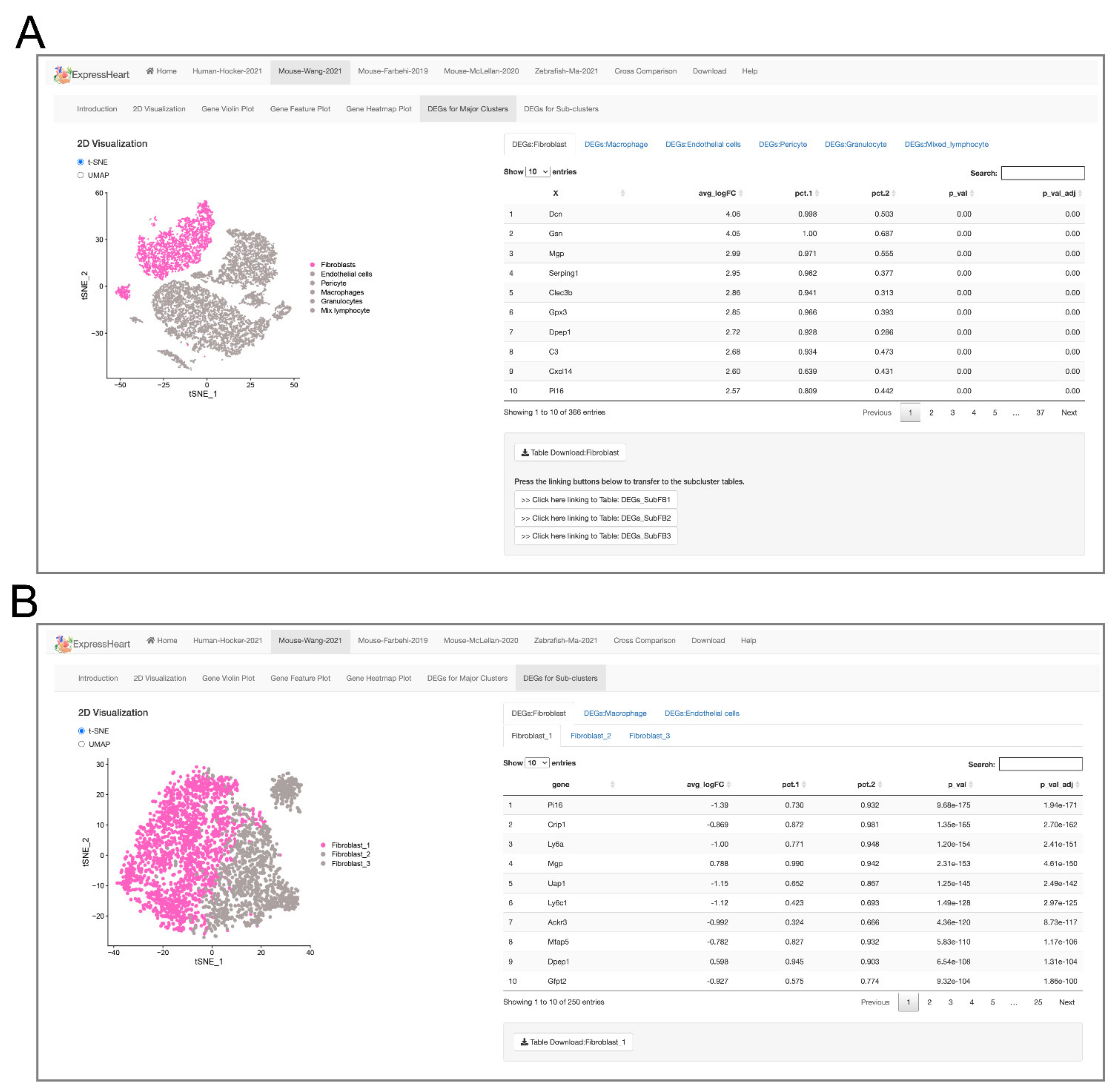Open Show entries dropdown in panel B
The image size is (1113, 1092).
(x=537, y=763)
